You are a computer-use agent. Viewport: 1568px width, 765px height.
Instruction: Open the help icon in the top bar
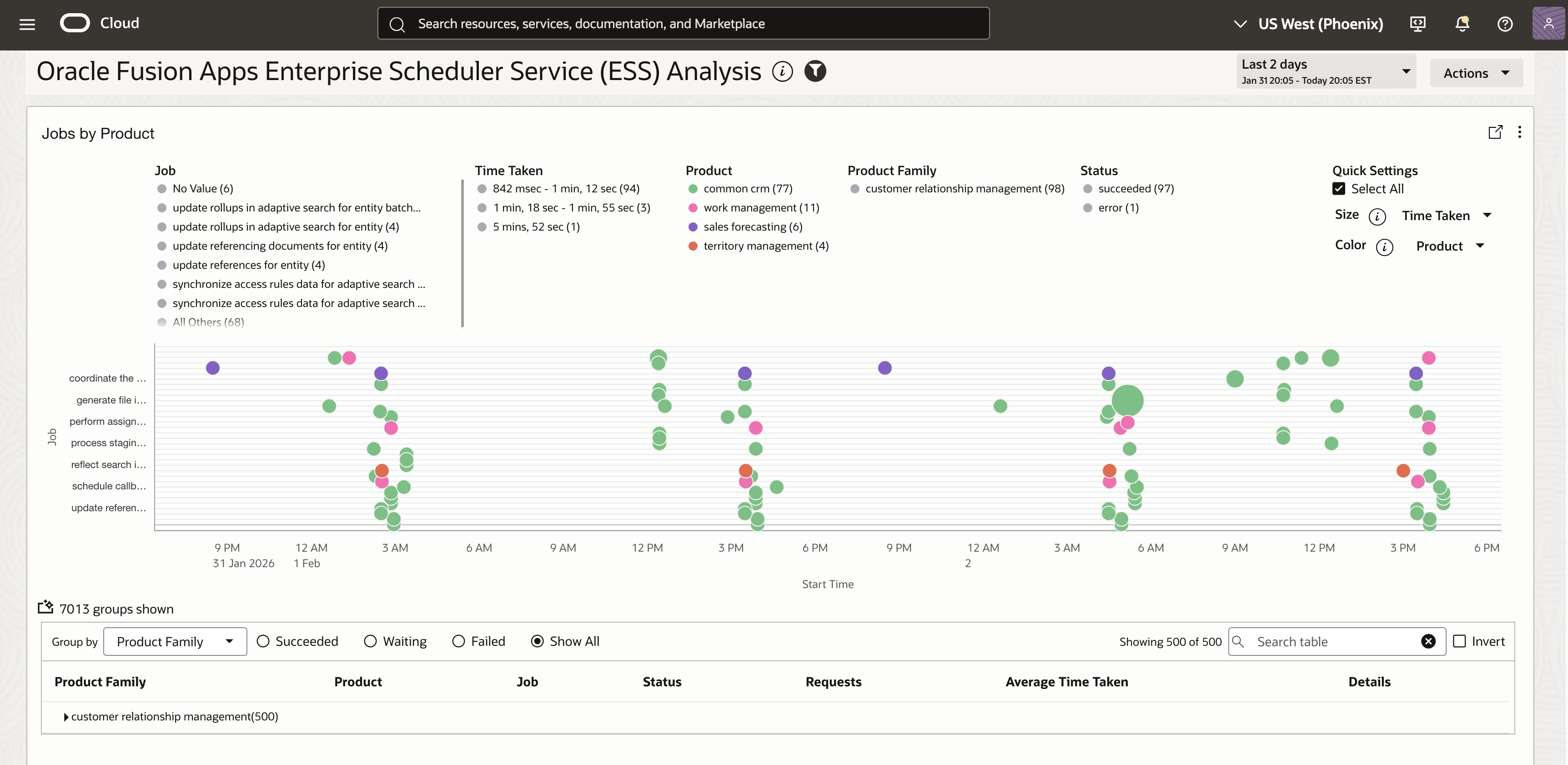pos(1505,24)
